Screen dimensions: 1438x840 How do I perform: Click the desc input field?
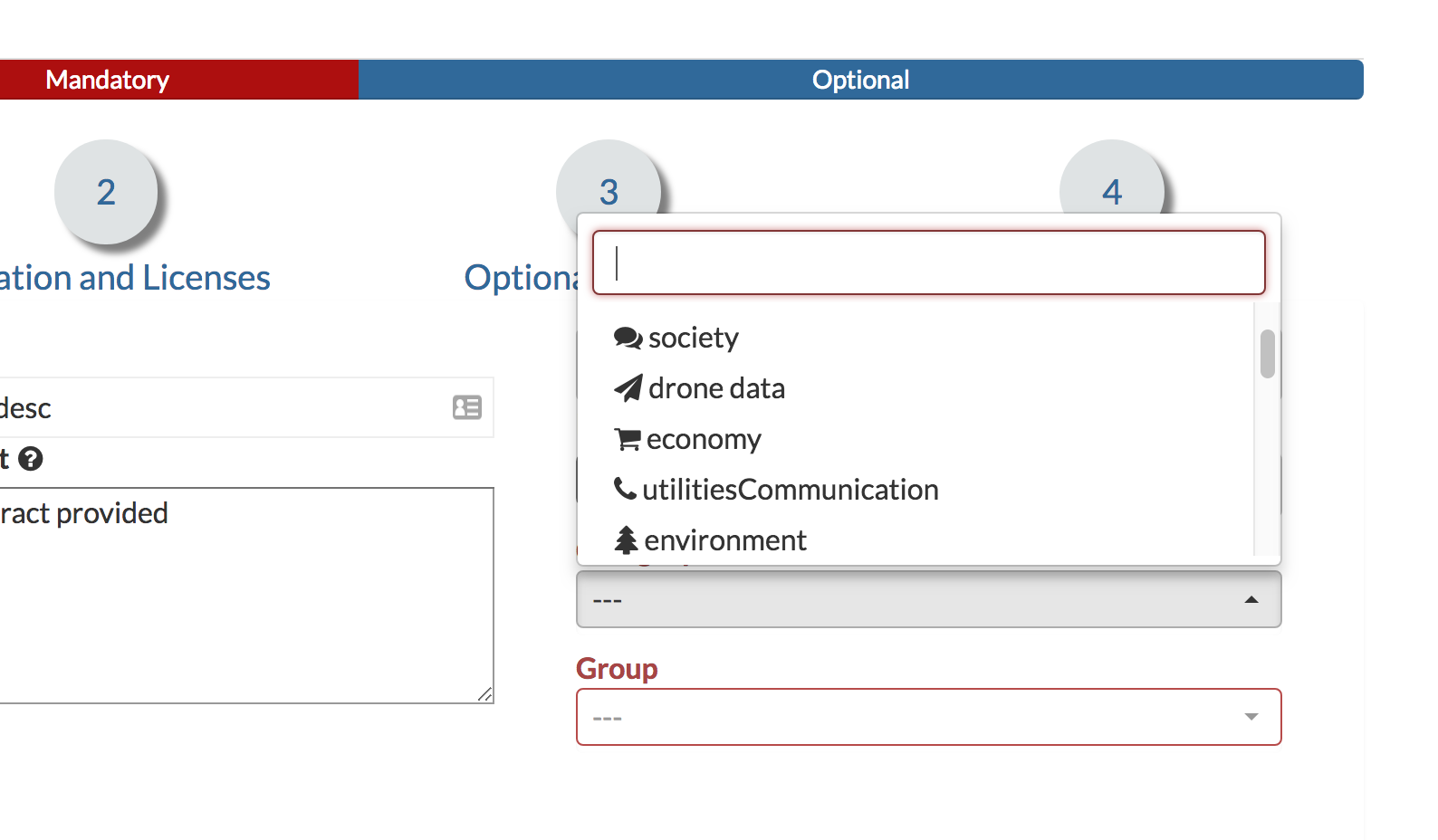pyautogui.click(x=246, y=407)
